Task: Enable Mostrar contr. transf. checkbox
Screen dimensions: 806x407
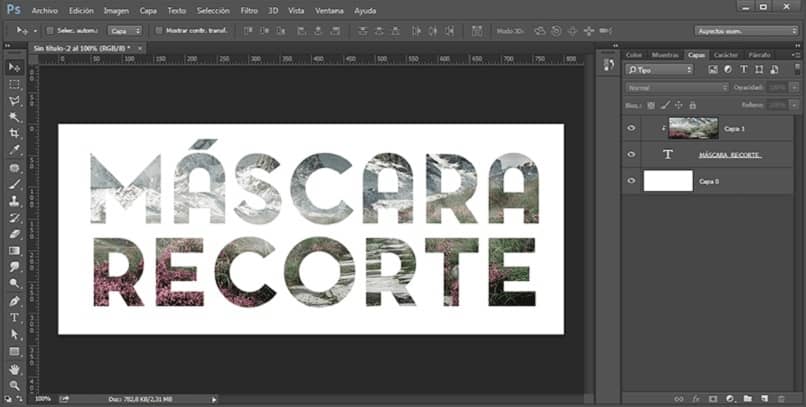Action: [x=158, y=30]
